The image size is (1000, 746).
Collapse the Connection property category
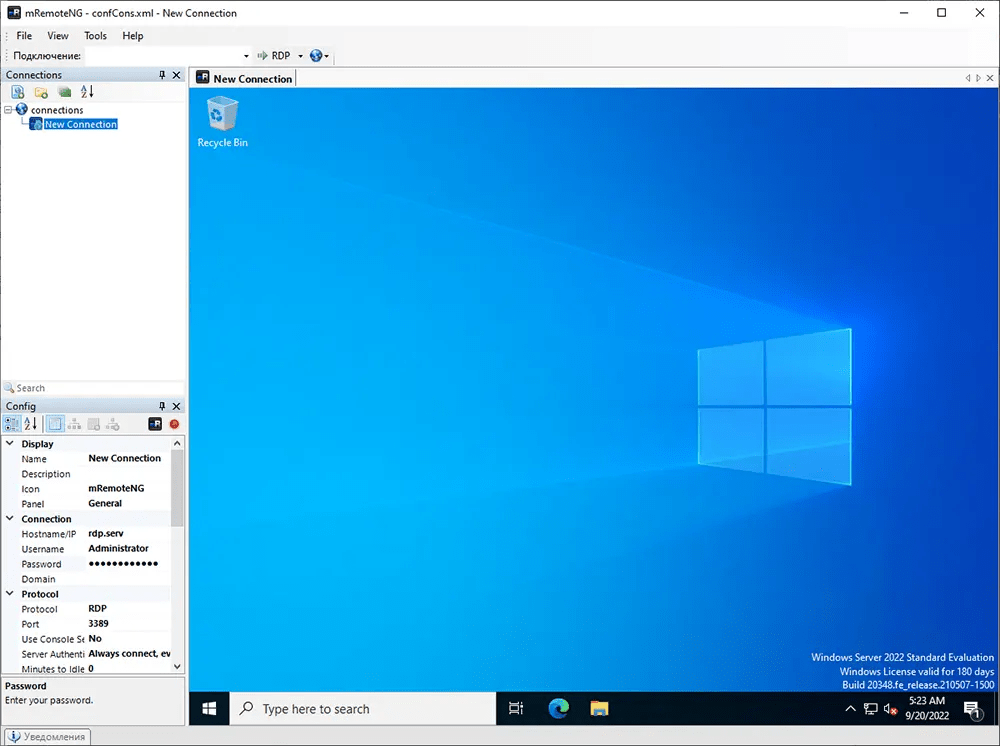click(10, 518)
